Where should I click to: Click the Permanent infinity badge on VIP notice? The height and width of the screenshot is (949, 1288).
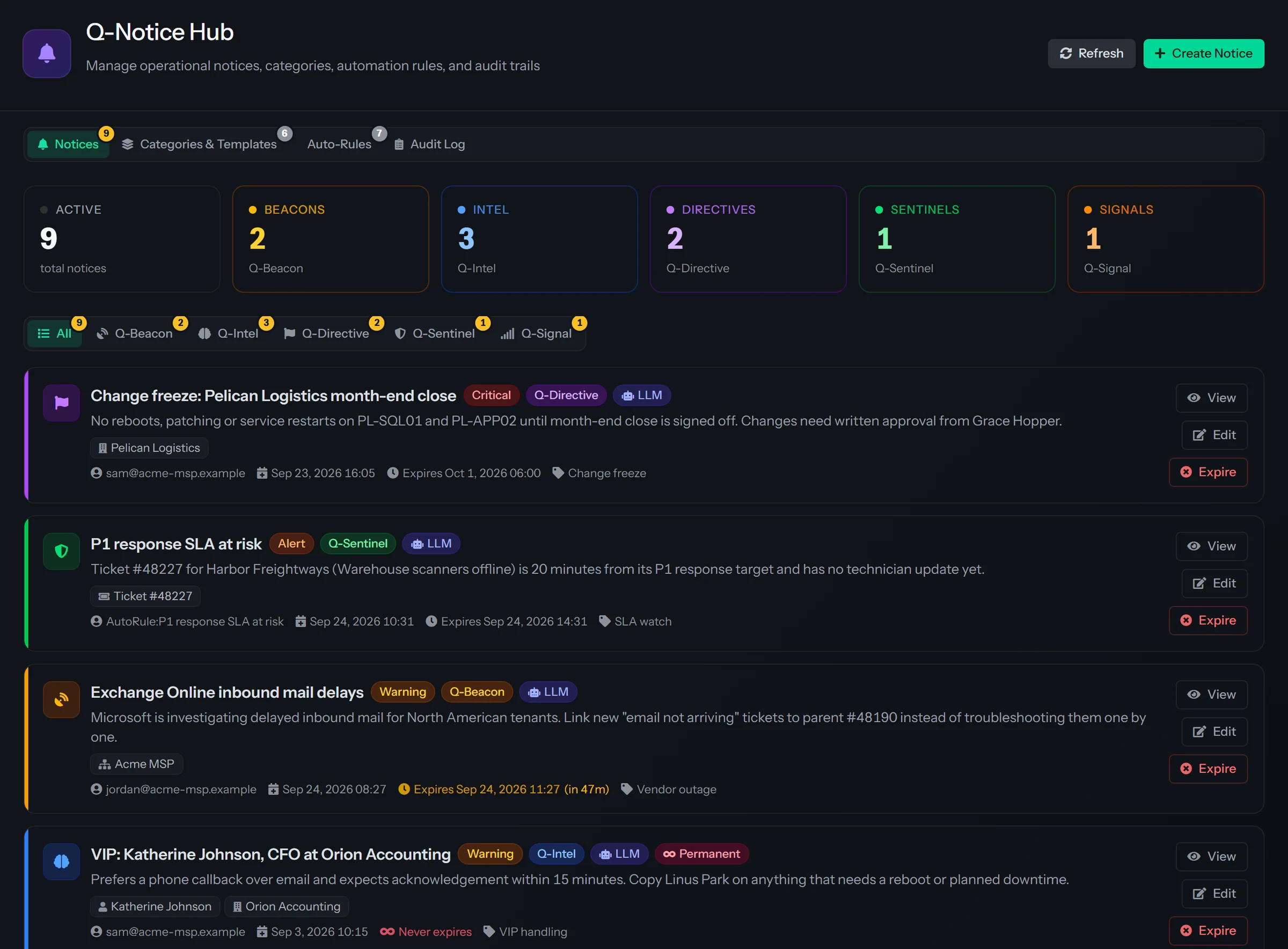click(x=701, y=853)
